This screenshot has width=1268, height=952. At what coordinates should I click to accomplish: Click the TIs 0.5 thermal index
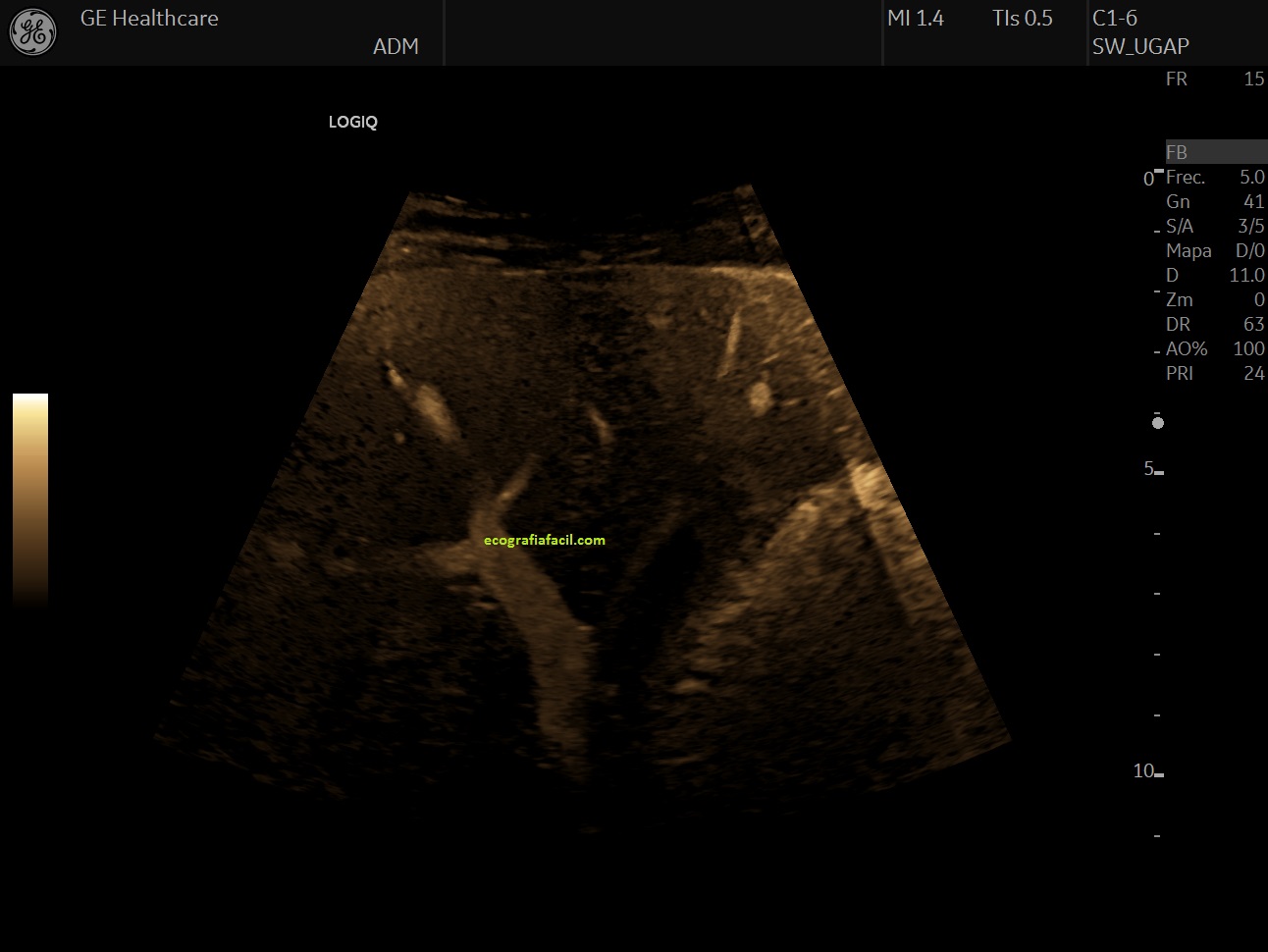click(1022, 19)
